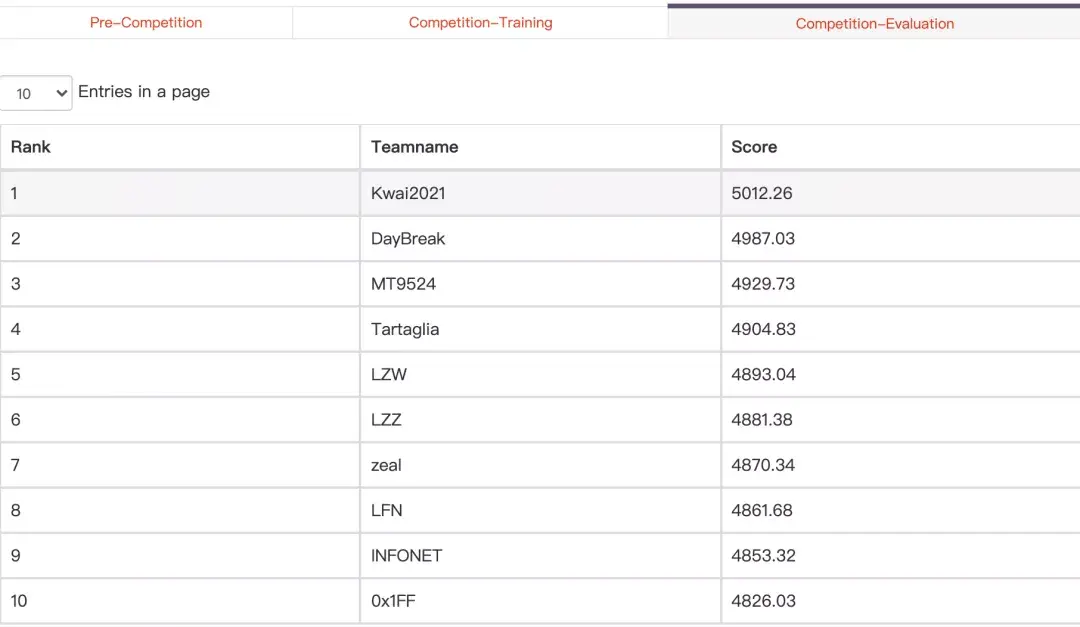Select the zeal team row
Screen dimensions: 1080x627
386,465
